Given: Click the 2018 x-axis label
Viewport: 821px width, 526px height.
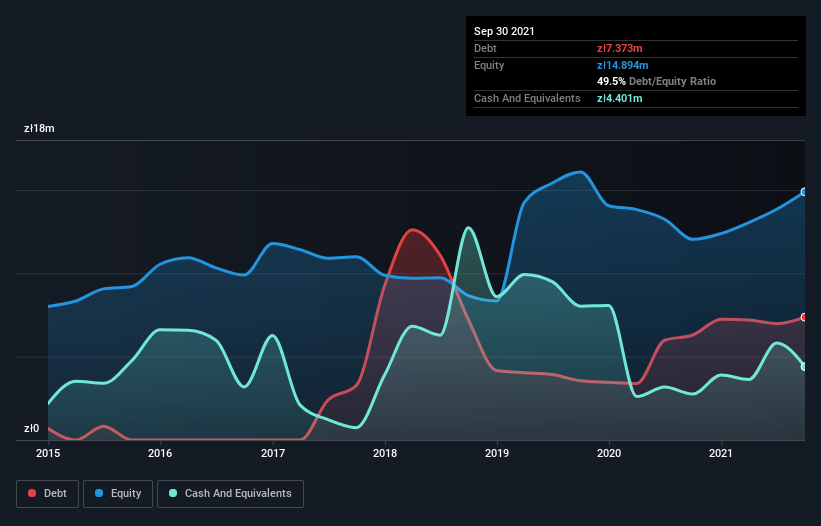Looking at the screenshot, I should [x=385, y=453].
